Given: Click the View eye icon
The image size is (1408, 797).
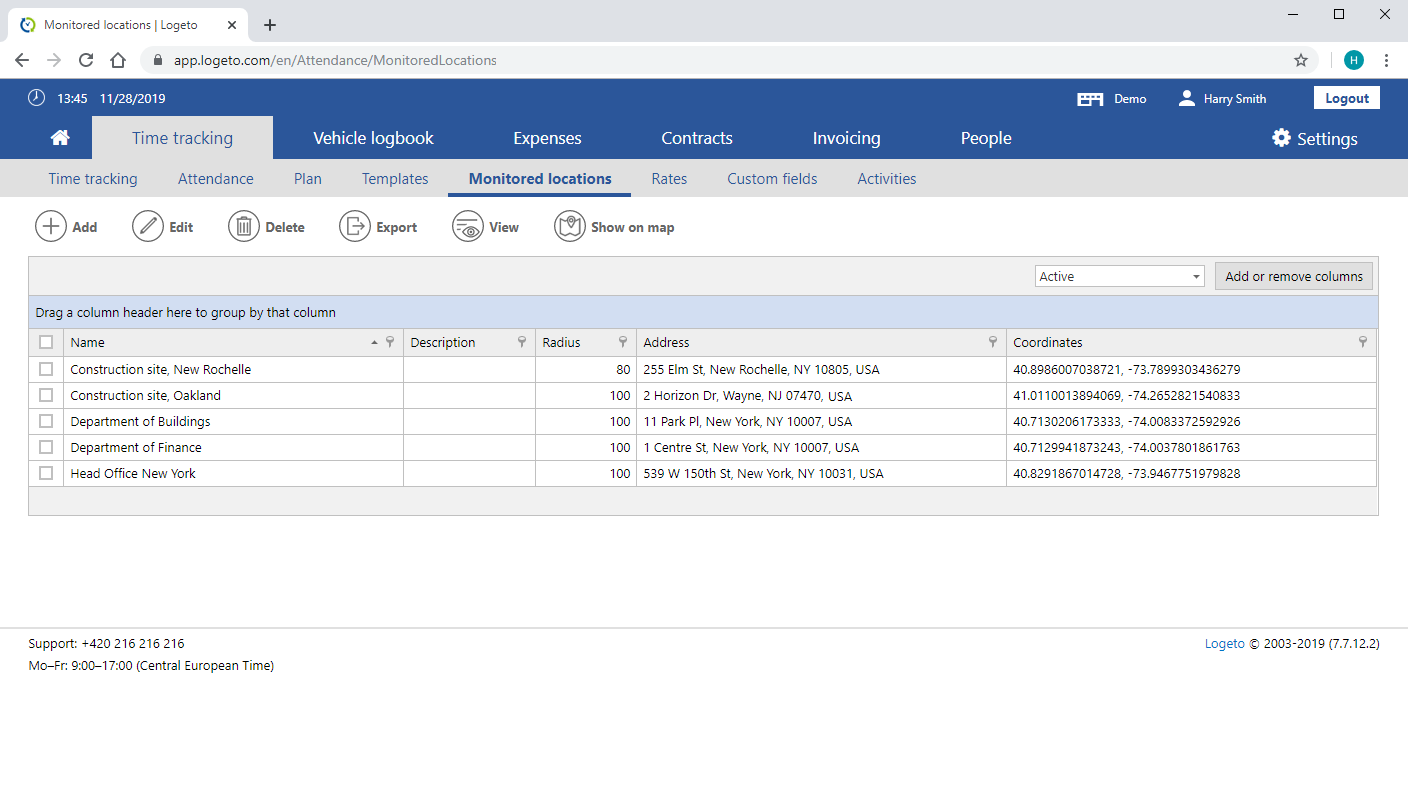Looking at the screenshot, I should 468,227.
